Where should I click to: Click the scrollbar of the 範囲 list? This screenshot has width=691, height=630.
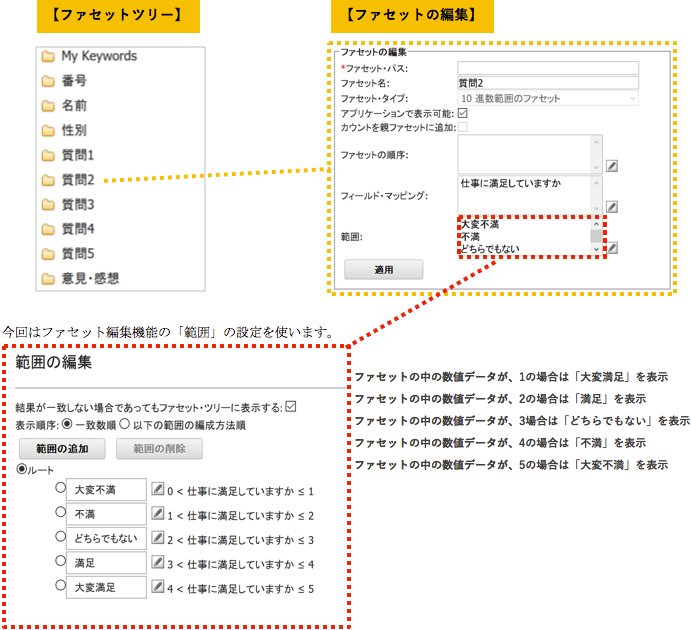[x=597, y=235]
